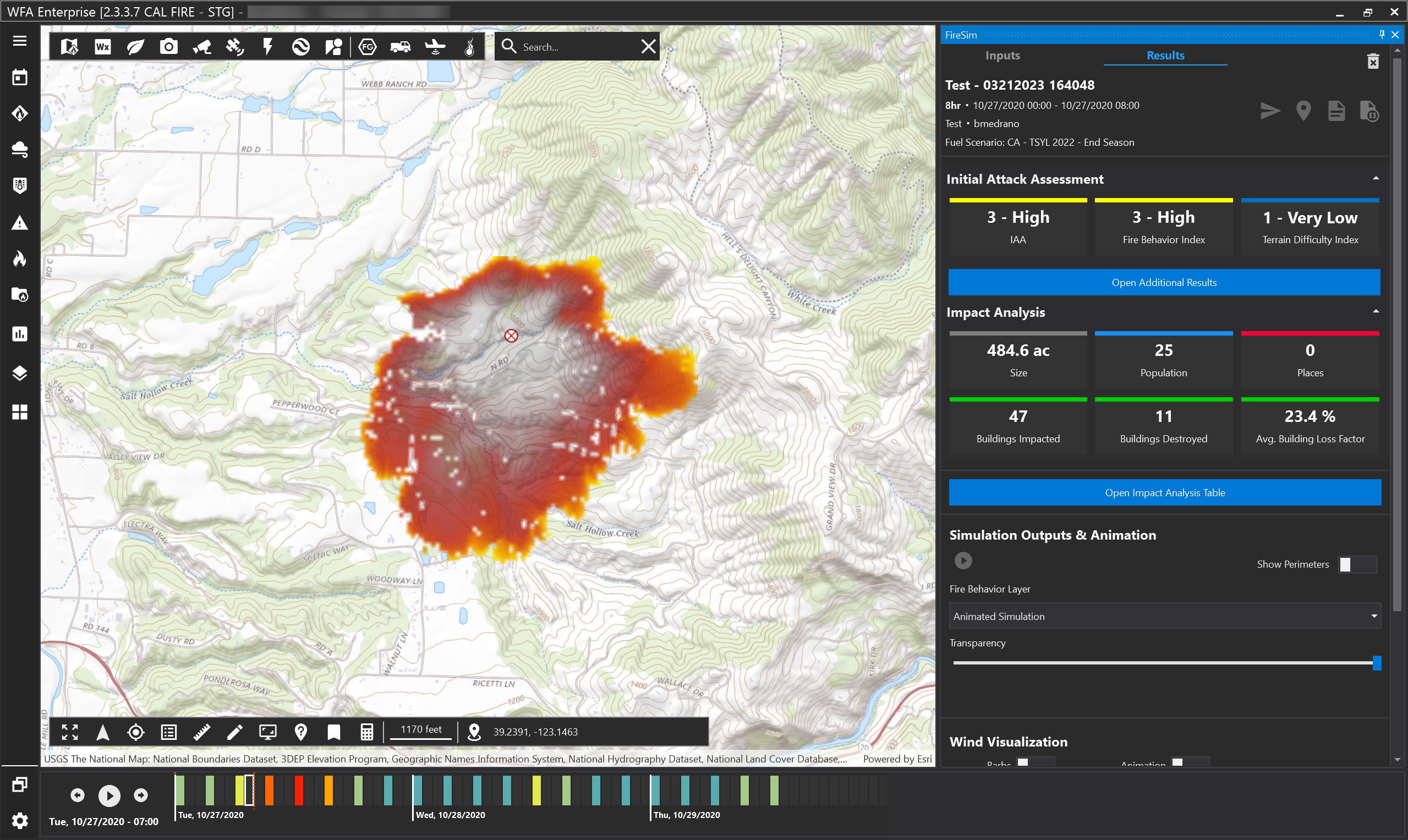Select the ruler measure tool

[201, 732]
